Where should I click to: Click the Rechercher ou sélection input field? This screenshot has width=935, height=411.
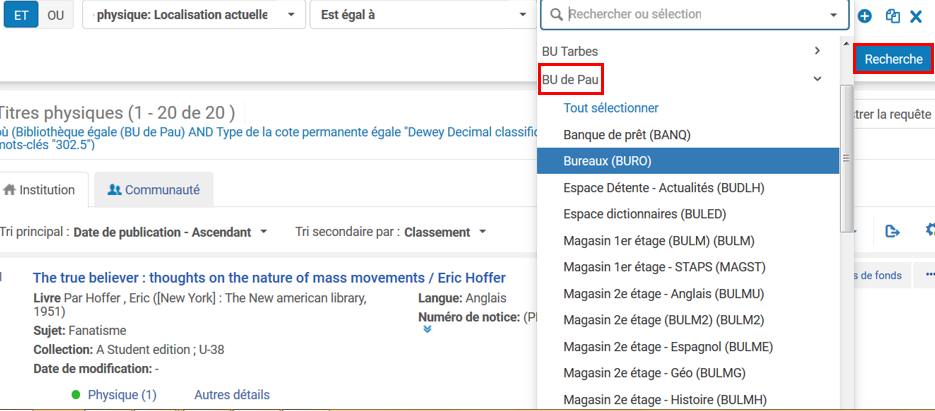click(690, 15)
